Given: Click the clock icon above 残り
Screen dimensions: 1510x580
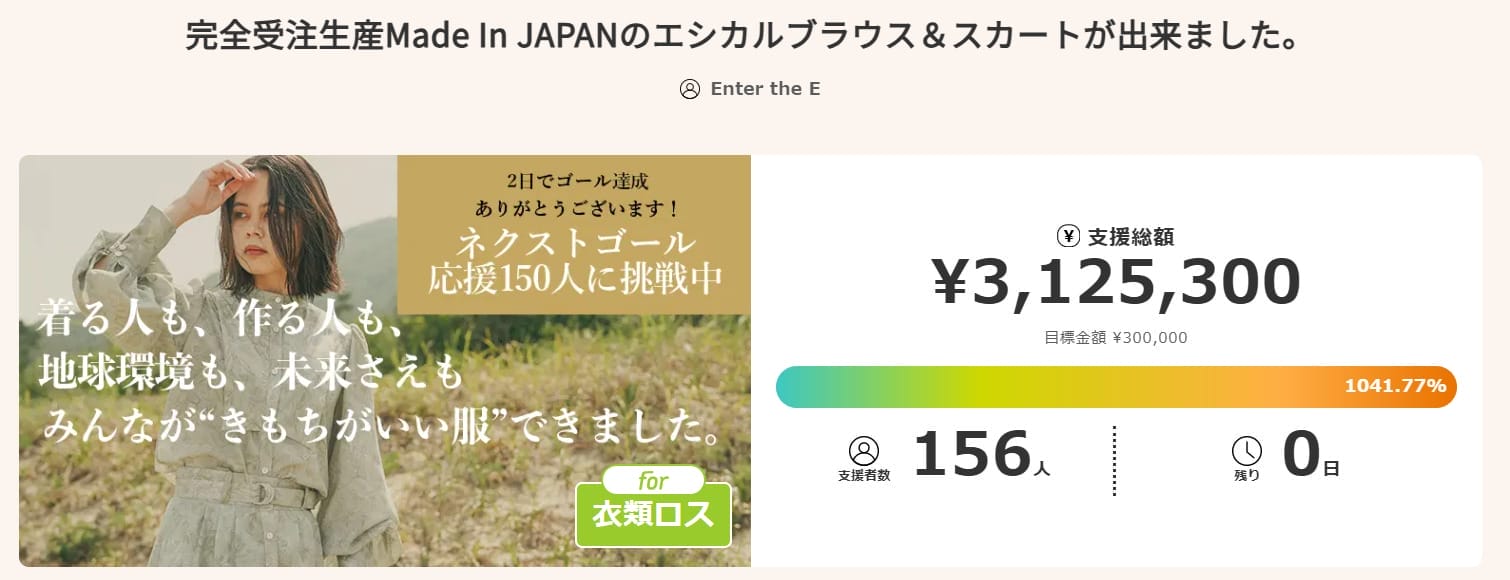Looking at the screenshot, I should 1246,450.
